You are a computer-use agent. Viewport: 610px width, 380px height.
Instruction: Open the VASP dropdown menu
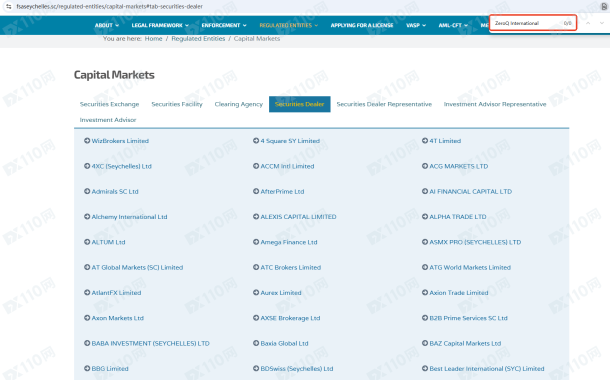(416, 25)
